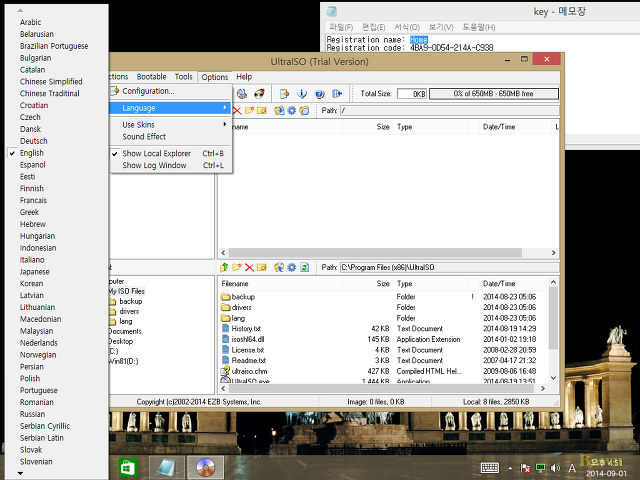This screenshot has width=640, height=480.
Task: Open the on-screen keyboard tray icon
Action: (x=490, y=468)
